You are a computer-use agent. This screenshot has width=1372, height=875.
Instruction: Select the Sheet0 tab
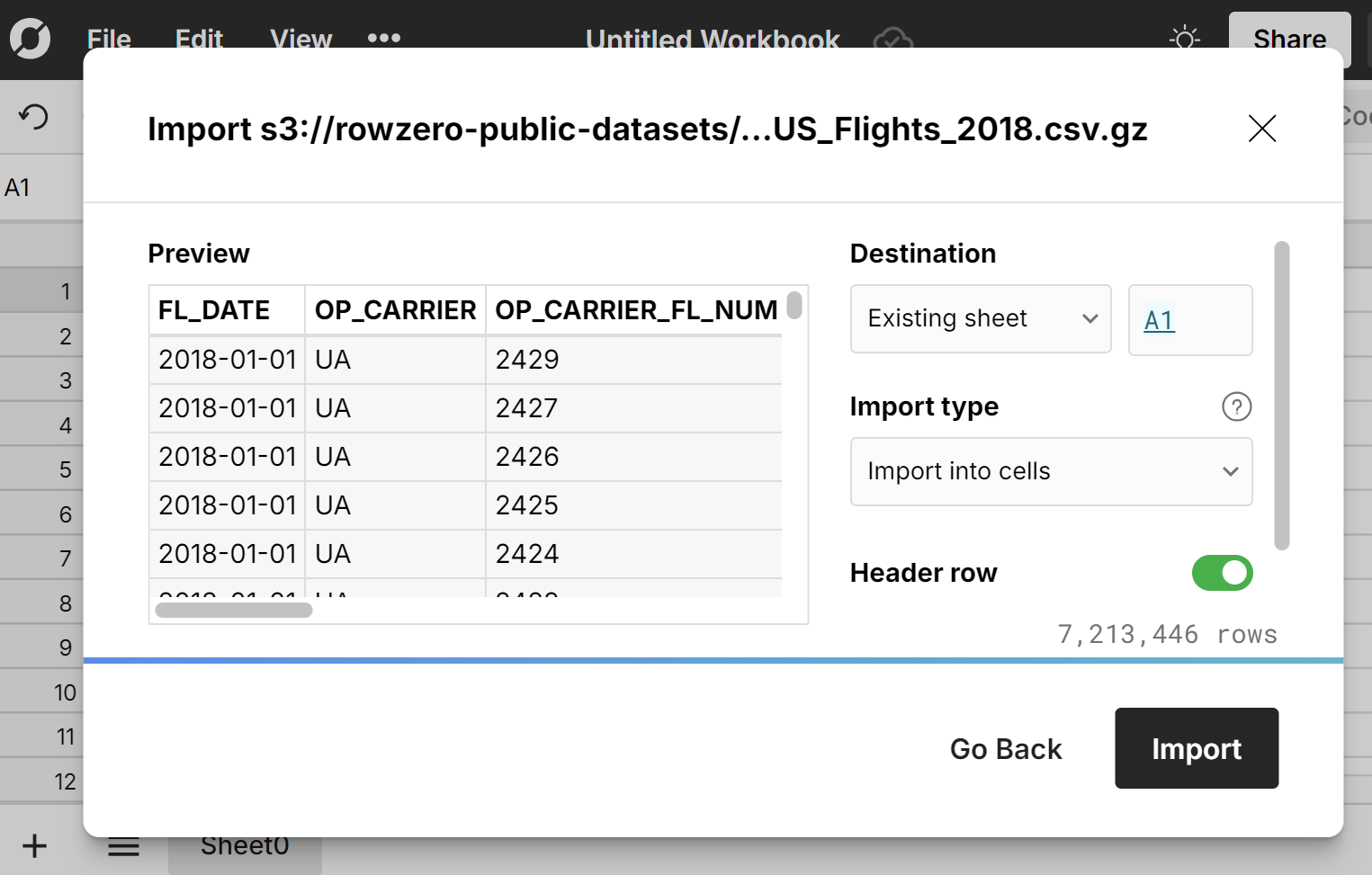(x=245, y=845)
